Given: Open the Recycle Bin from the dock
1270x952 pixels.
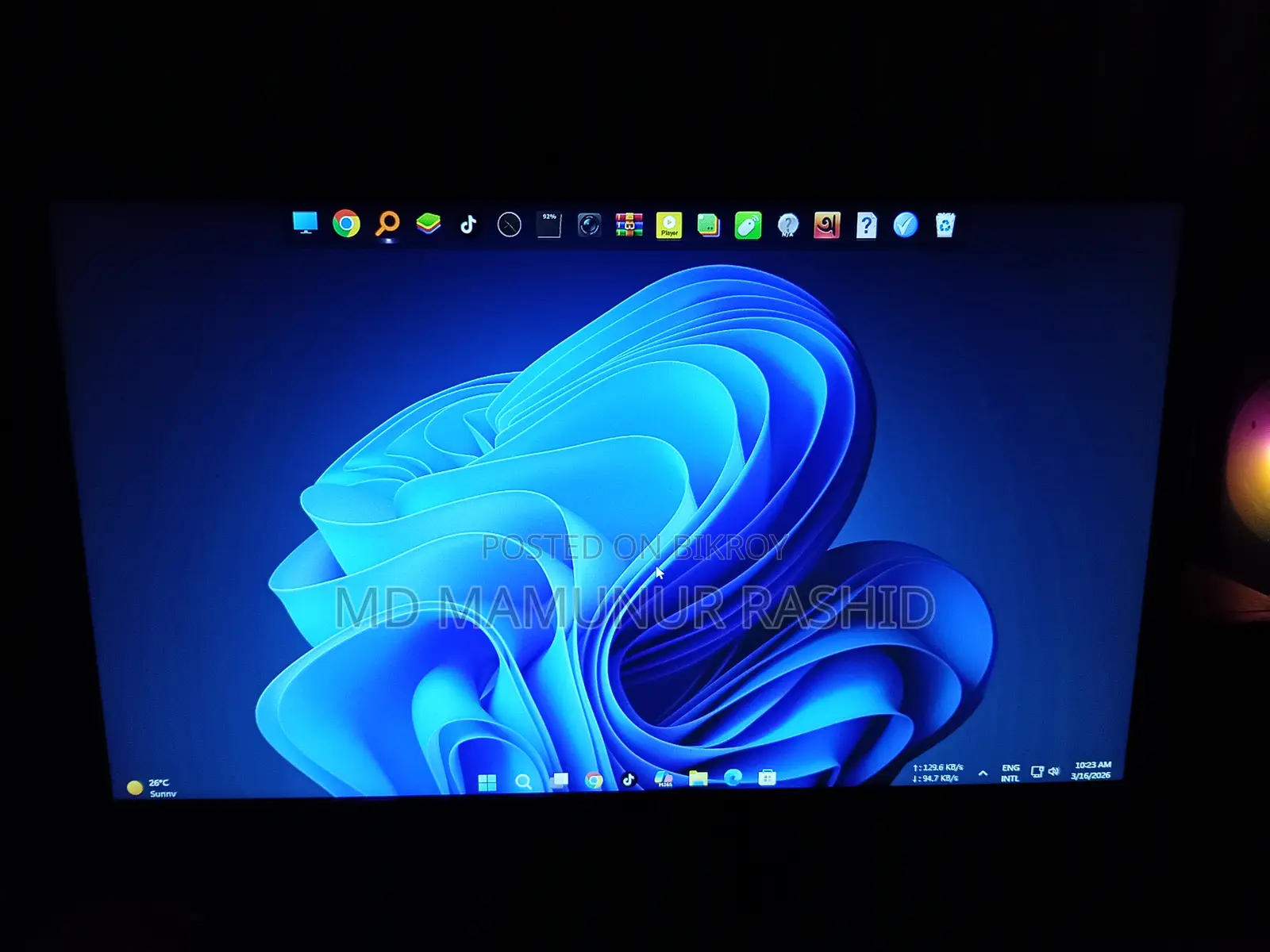Looking at the screenshot, I should click(x=945, y=225).
